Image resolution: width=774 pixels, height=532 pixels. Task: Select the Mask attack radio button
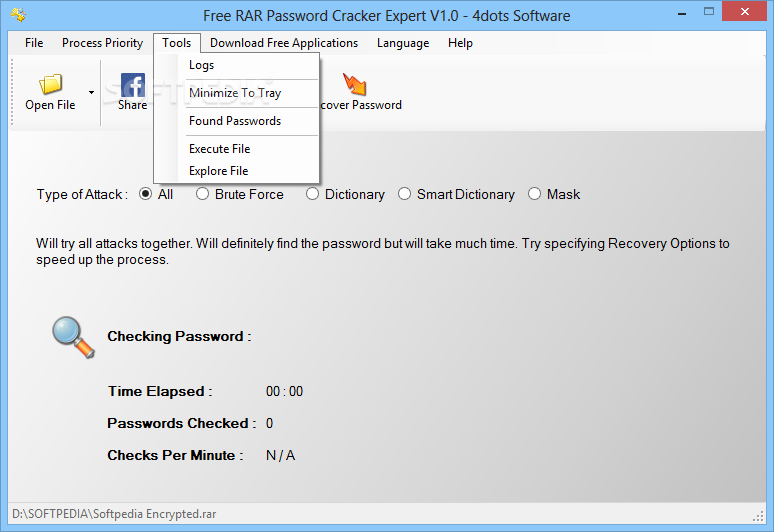tap(534, 194)
